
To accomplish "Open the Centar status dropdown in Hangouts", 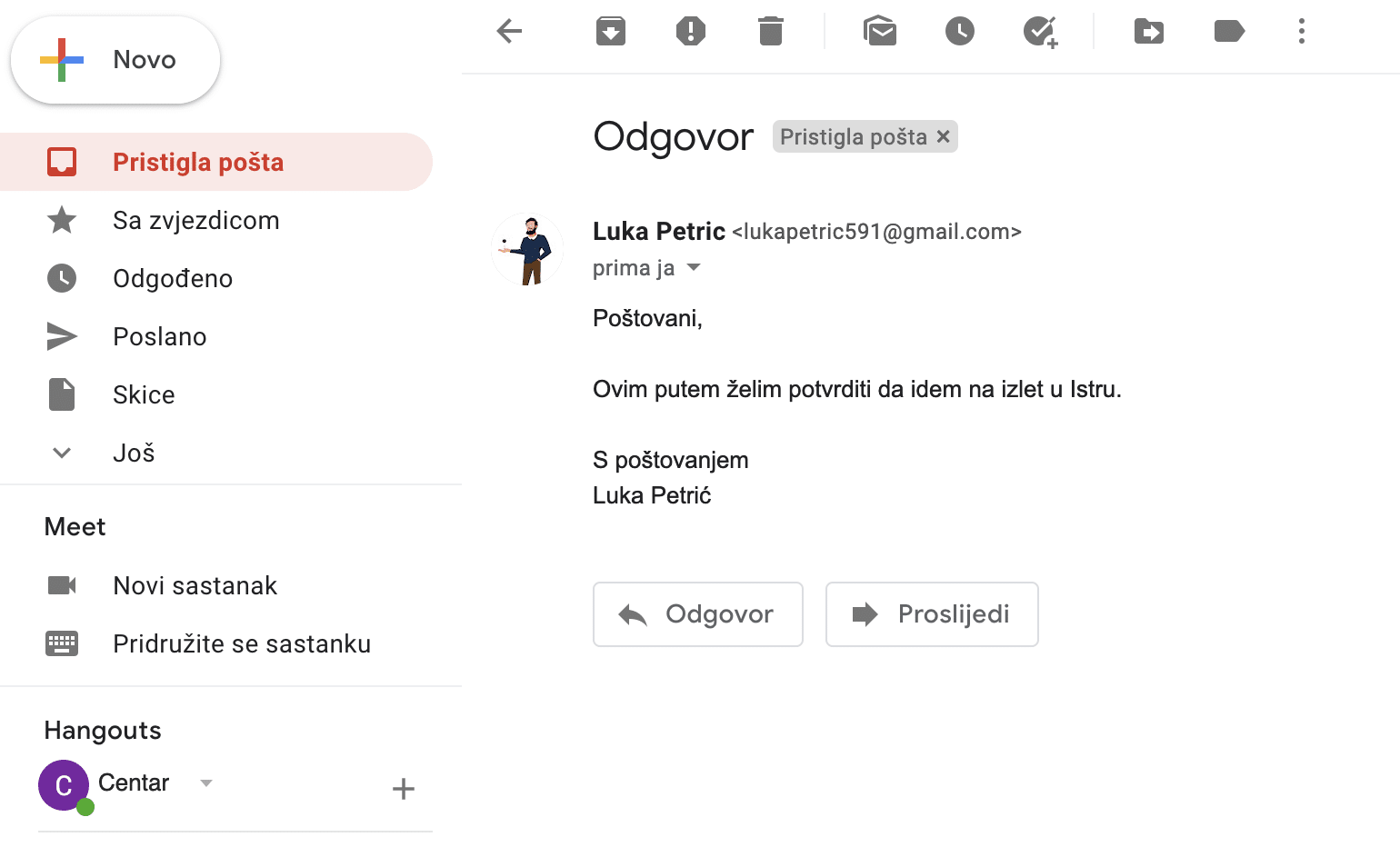I will (206, 783).
